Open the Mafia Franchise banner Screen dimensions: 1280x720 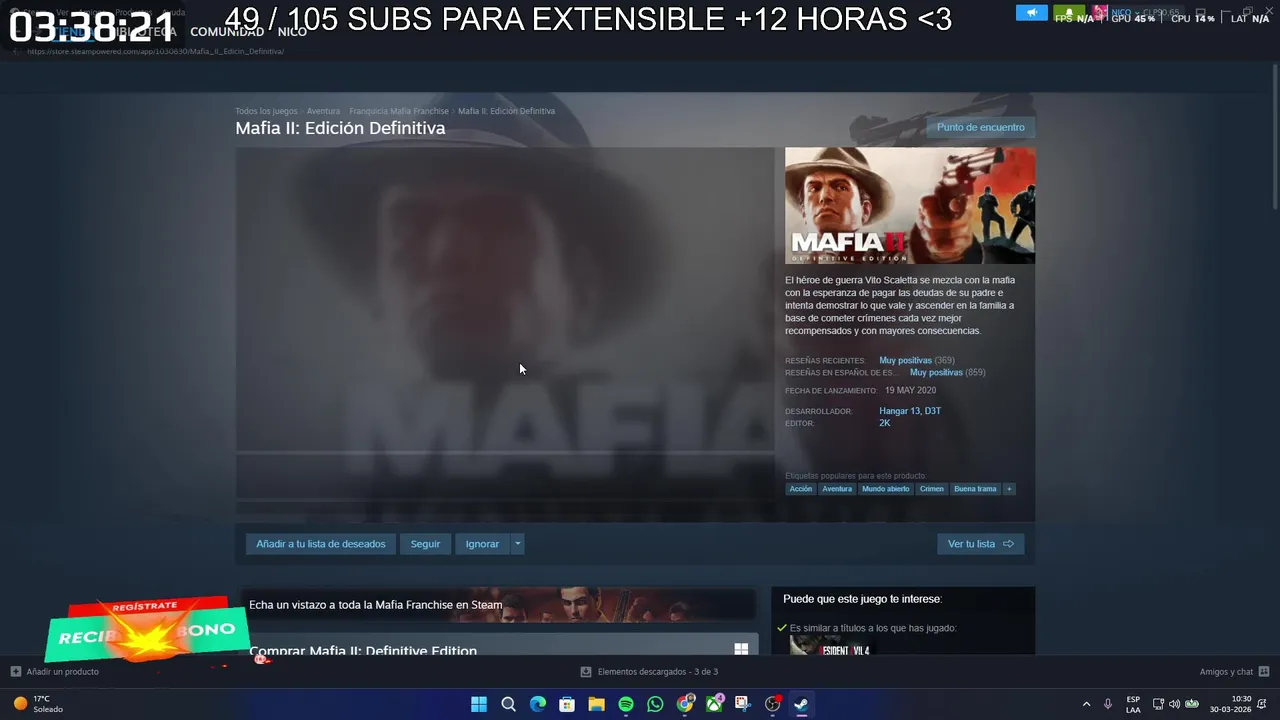[497, 605]
